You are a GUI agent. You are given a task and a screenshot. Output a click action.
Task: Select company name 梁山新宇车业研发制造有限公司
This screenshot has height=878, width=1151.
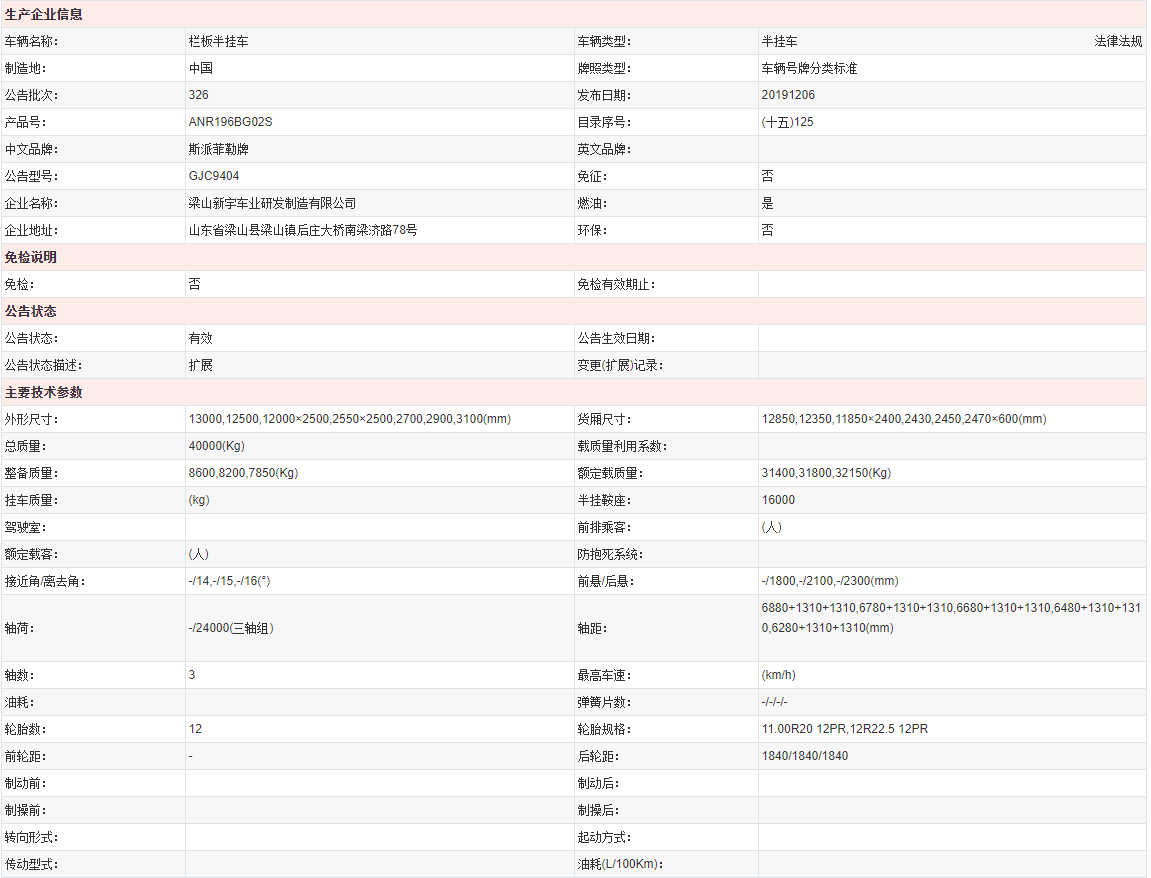coord(272,204)
